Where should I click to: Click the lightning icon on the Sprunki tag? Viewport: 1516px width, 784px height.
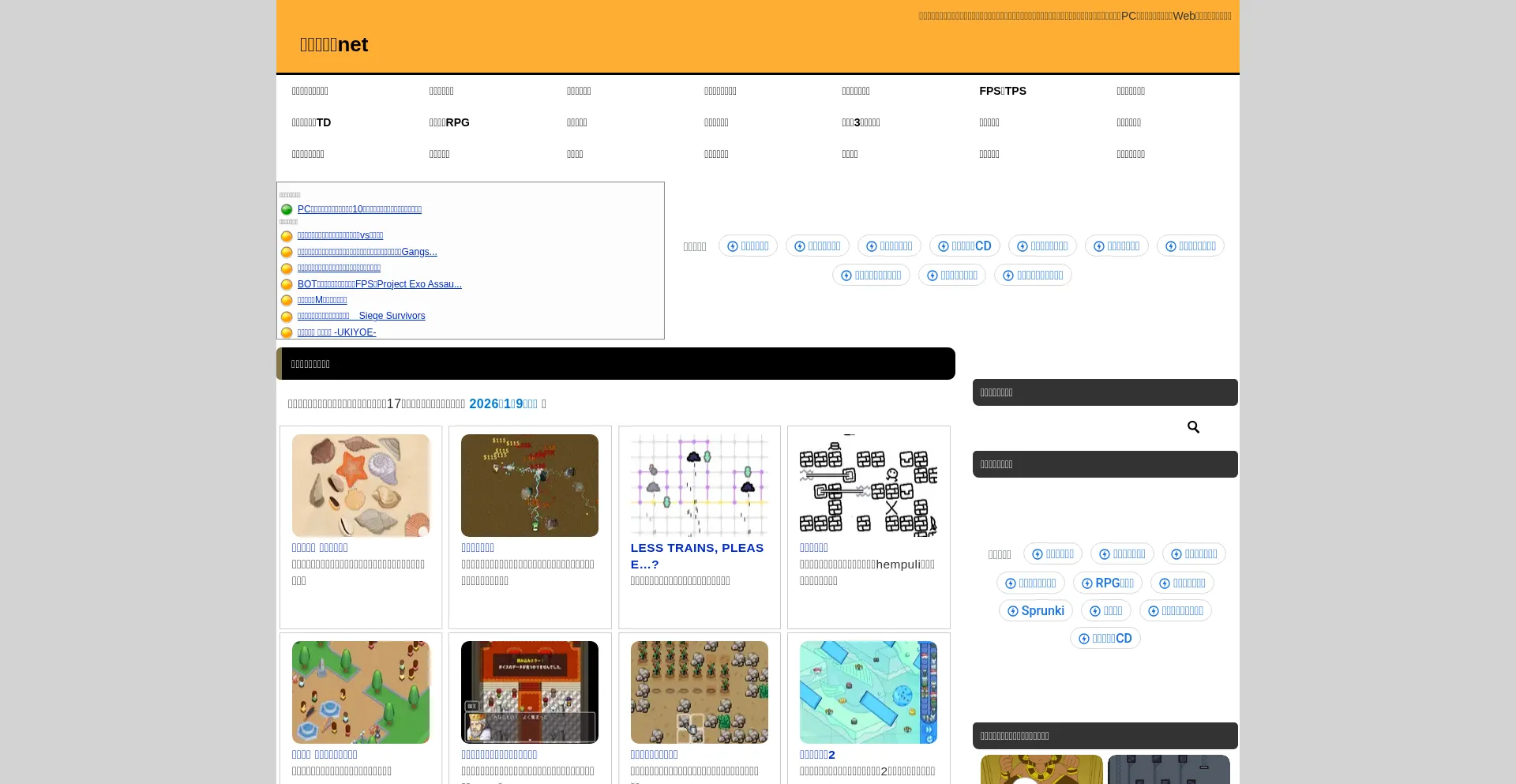(x=1012, y=611)
